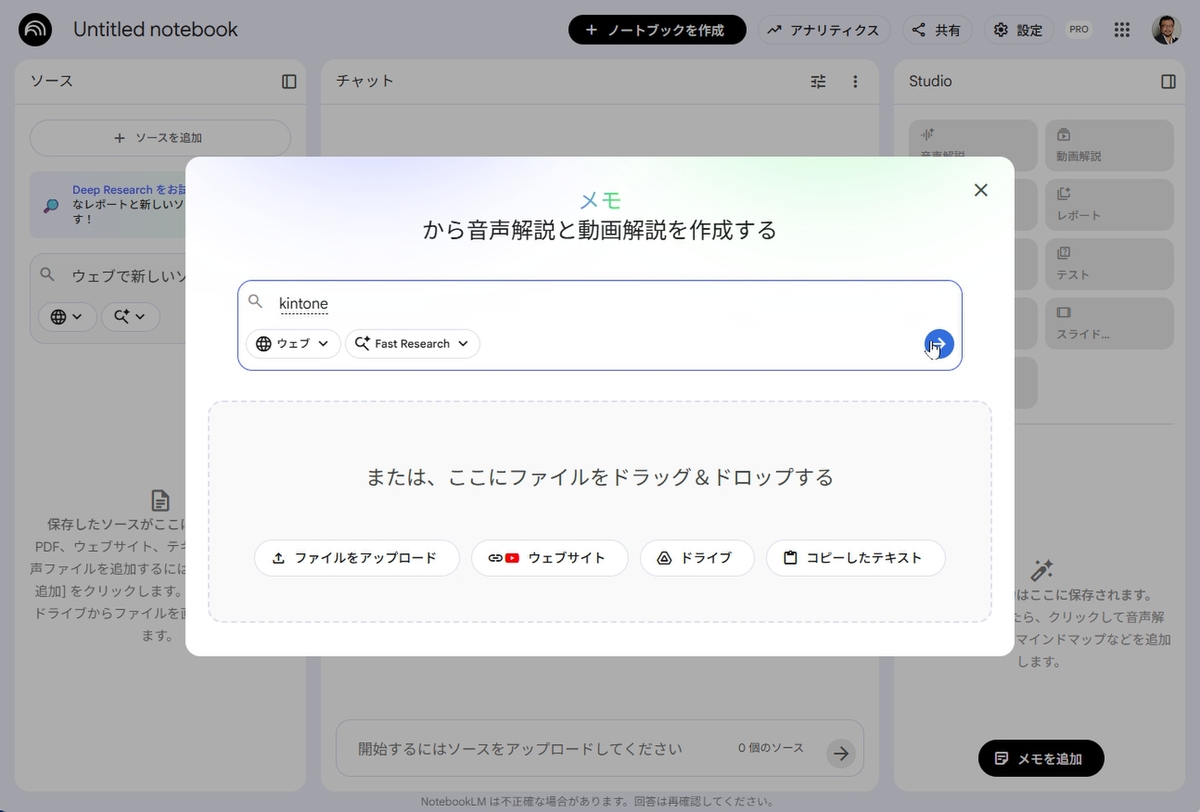Select the レポート report tile

(1109, 205)
